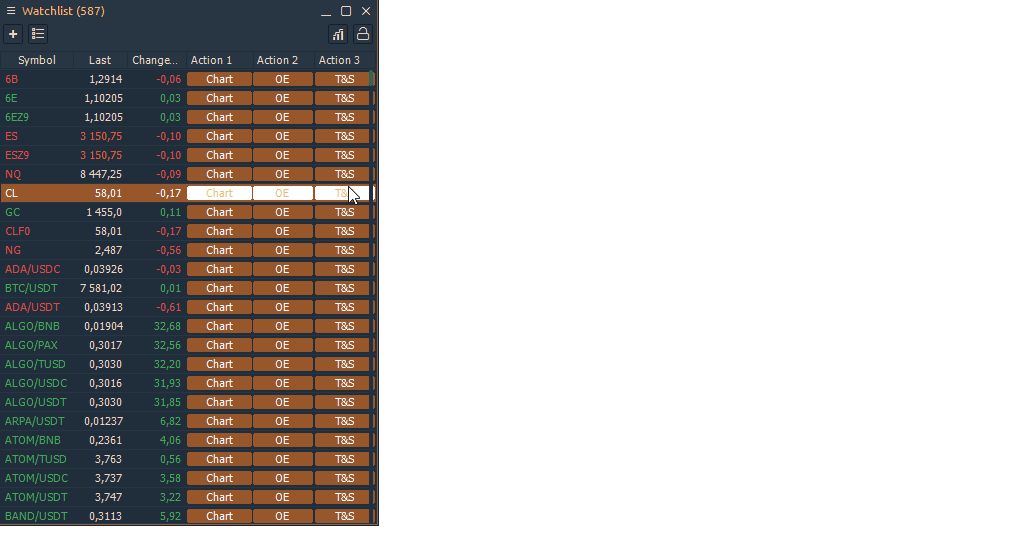Open OE for ATOM/TUSD
Viewport: 1017px width, 540px height.
282,459
